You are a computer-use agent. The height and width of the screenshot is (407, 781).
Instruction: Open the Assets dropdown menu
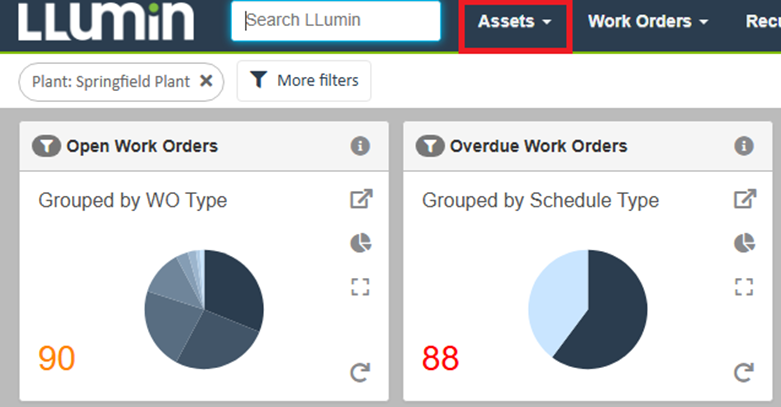pos(514,22)
